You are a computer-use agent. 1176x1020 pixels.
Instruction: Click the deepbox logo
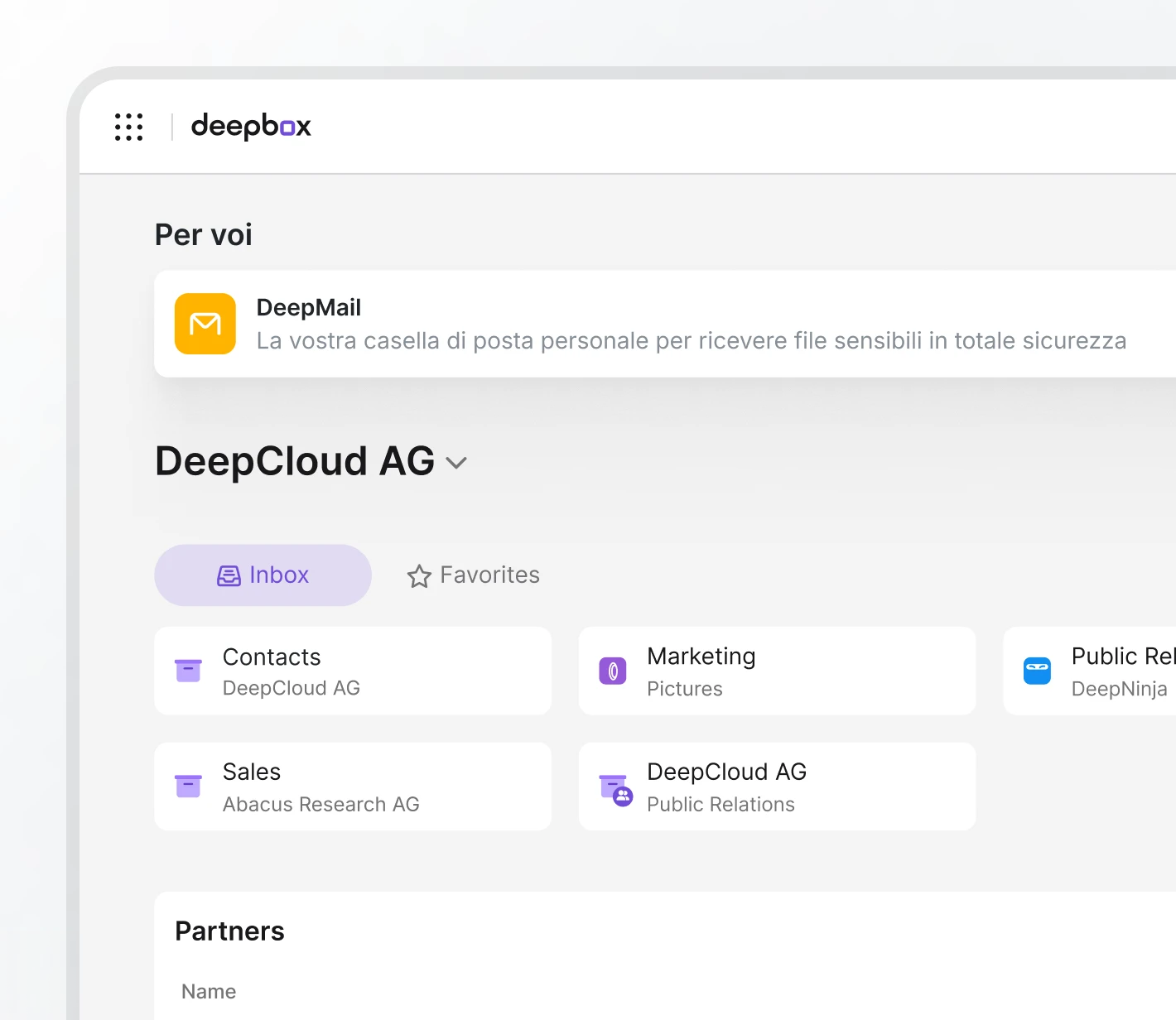pos(251,127)
